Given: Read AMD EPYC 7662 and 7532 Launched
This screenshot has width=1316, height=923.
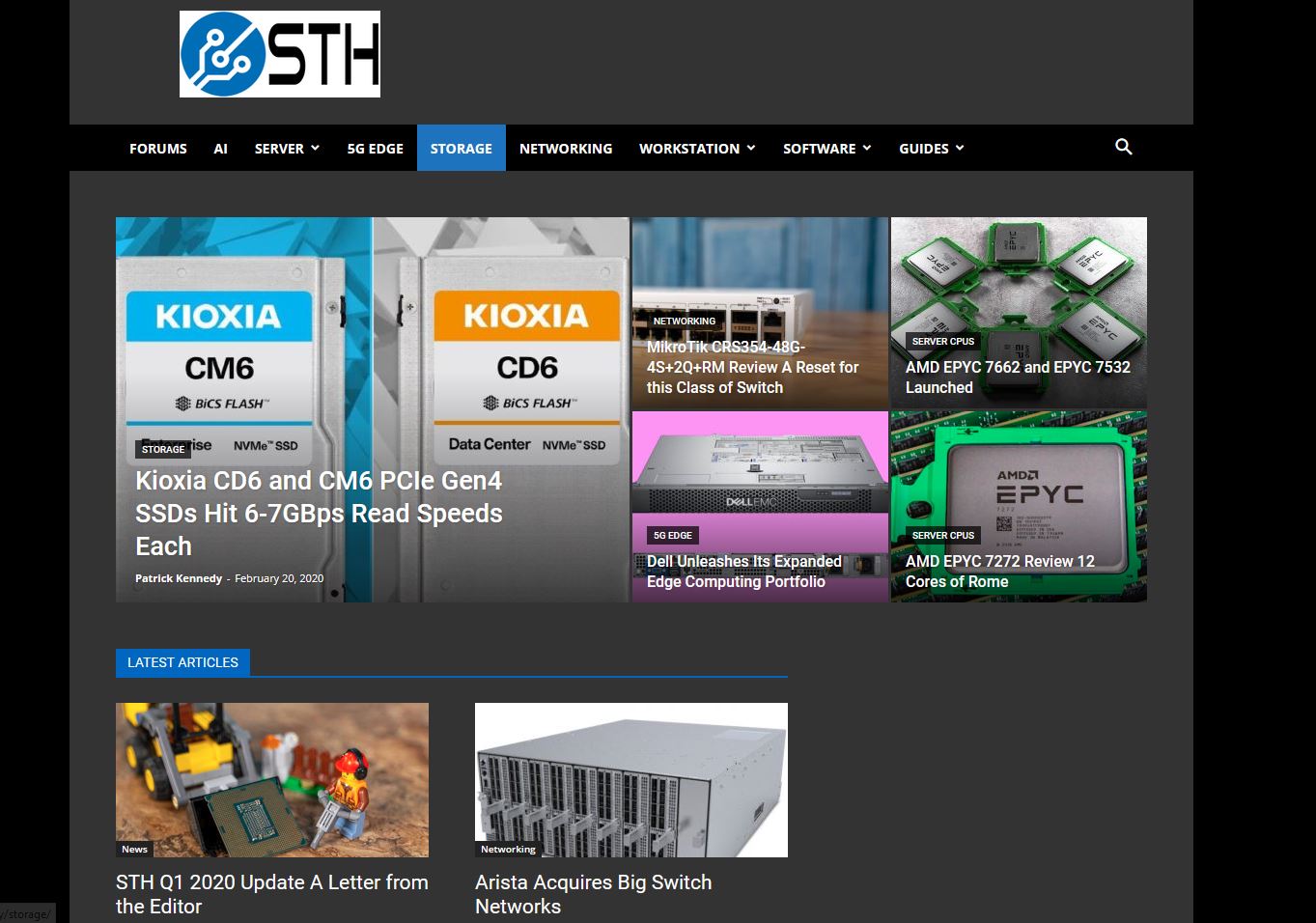Looking at the screenshot, I should click(1018, 378).
